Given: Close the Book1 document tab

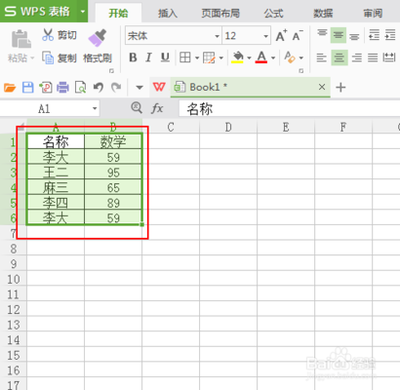Looking at the screenshot, I should (x=322, y=87).
